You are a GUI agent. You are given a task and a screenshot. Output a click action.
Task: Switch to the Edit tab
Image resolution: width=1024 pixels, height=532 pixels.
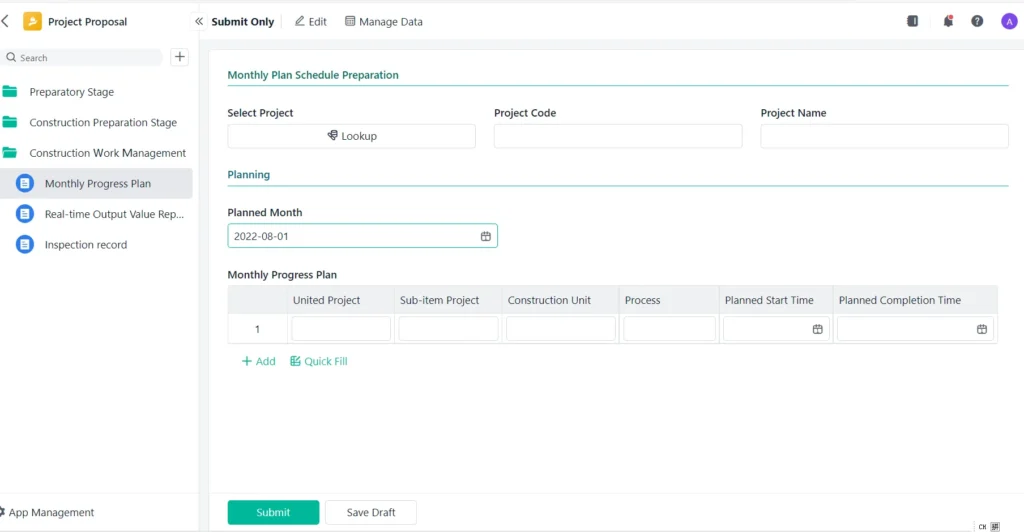311,21
